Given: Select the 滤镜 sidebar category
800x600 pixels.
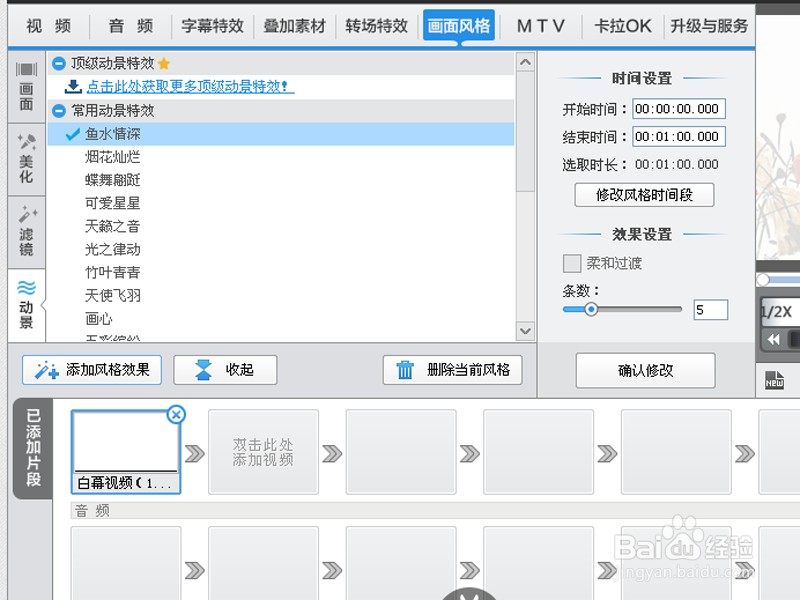Looking at the screenshot, I should coord(27,232).
